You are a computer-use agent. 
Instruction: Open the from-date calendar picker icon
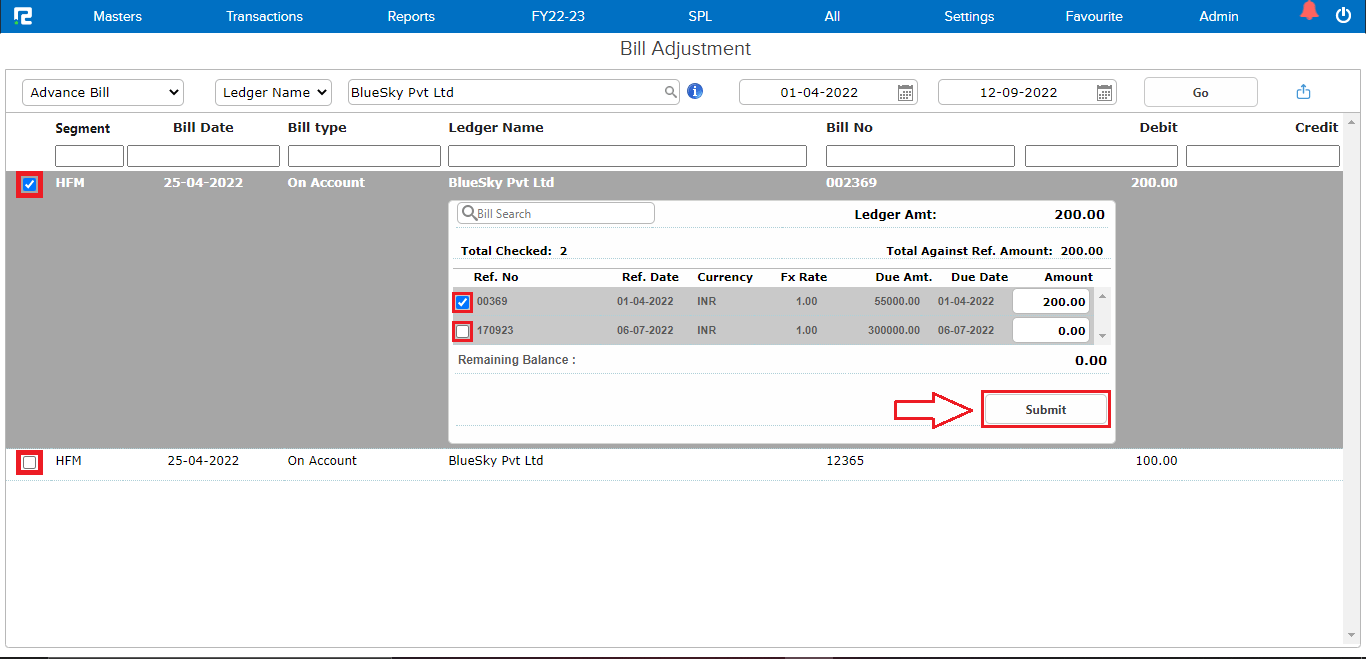(905, 93)
